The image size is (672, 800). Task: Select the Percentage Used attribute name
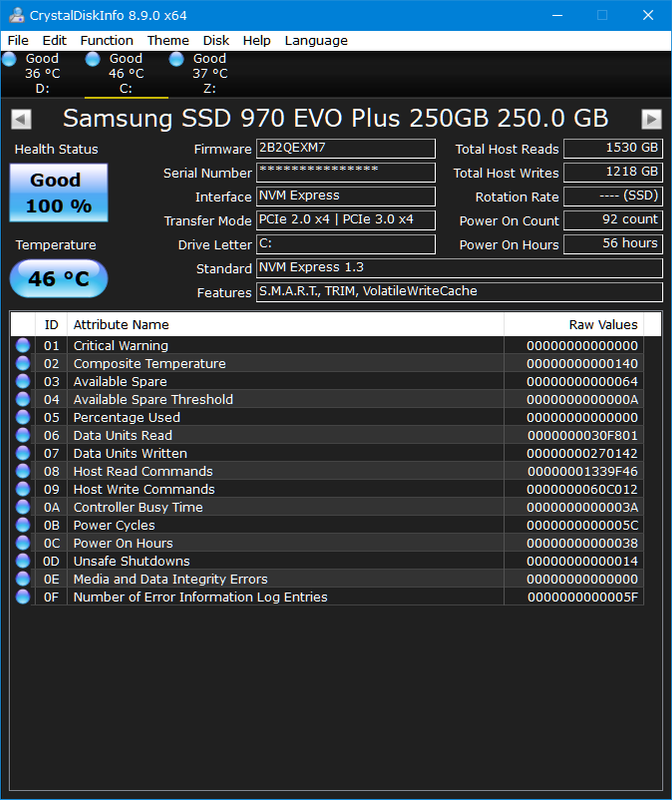point(127,417)
